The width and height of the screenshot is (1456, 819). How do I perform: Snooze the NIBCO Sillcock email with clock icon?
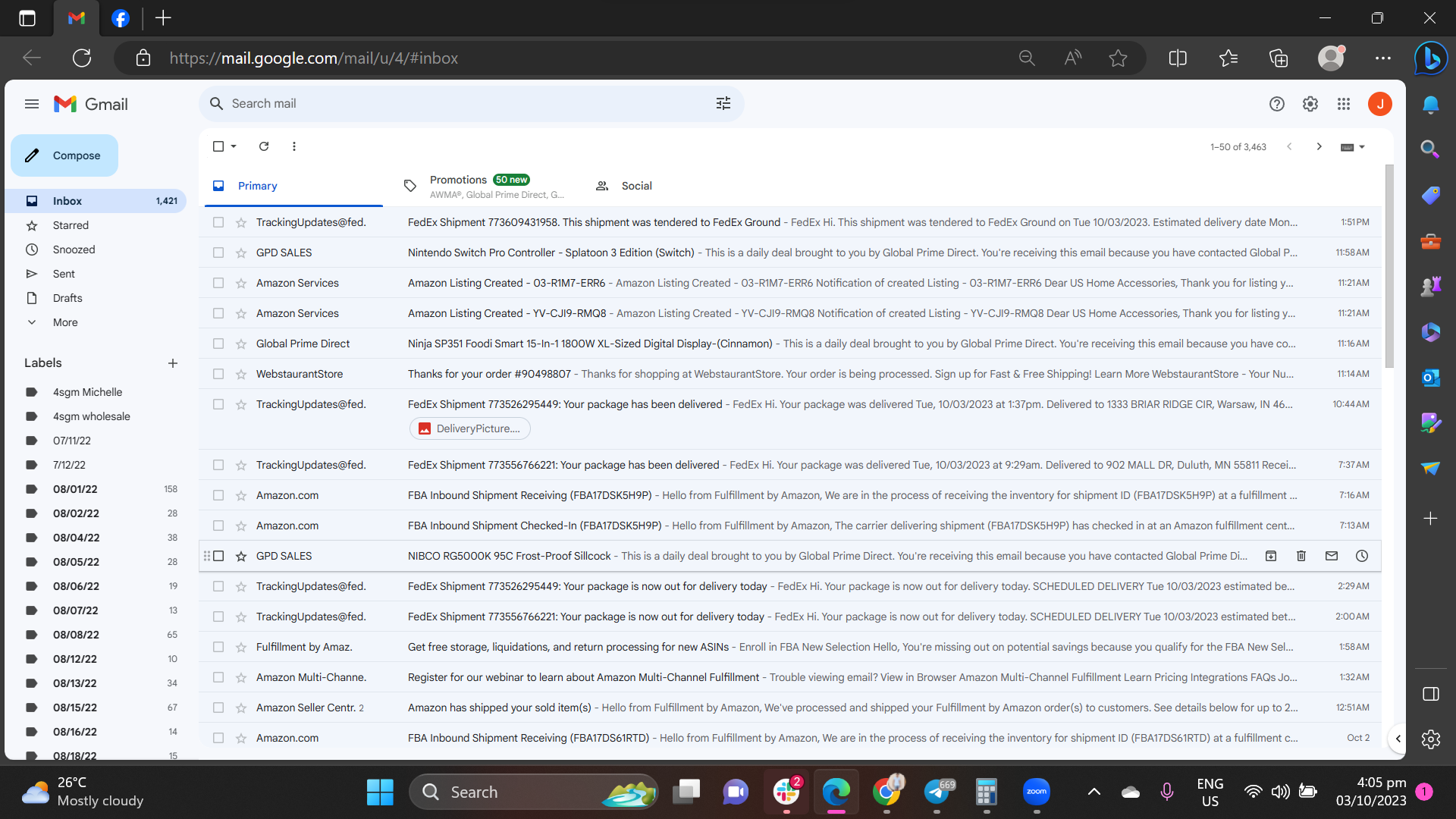point(1362,556)
